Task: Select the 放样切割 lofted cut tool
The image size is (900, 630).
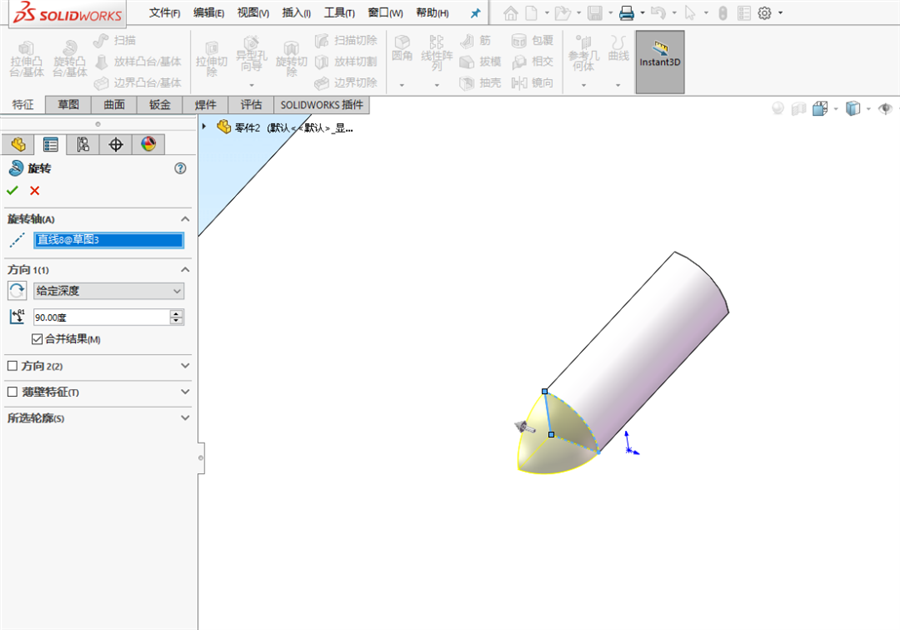Action: [346, 61]
